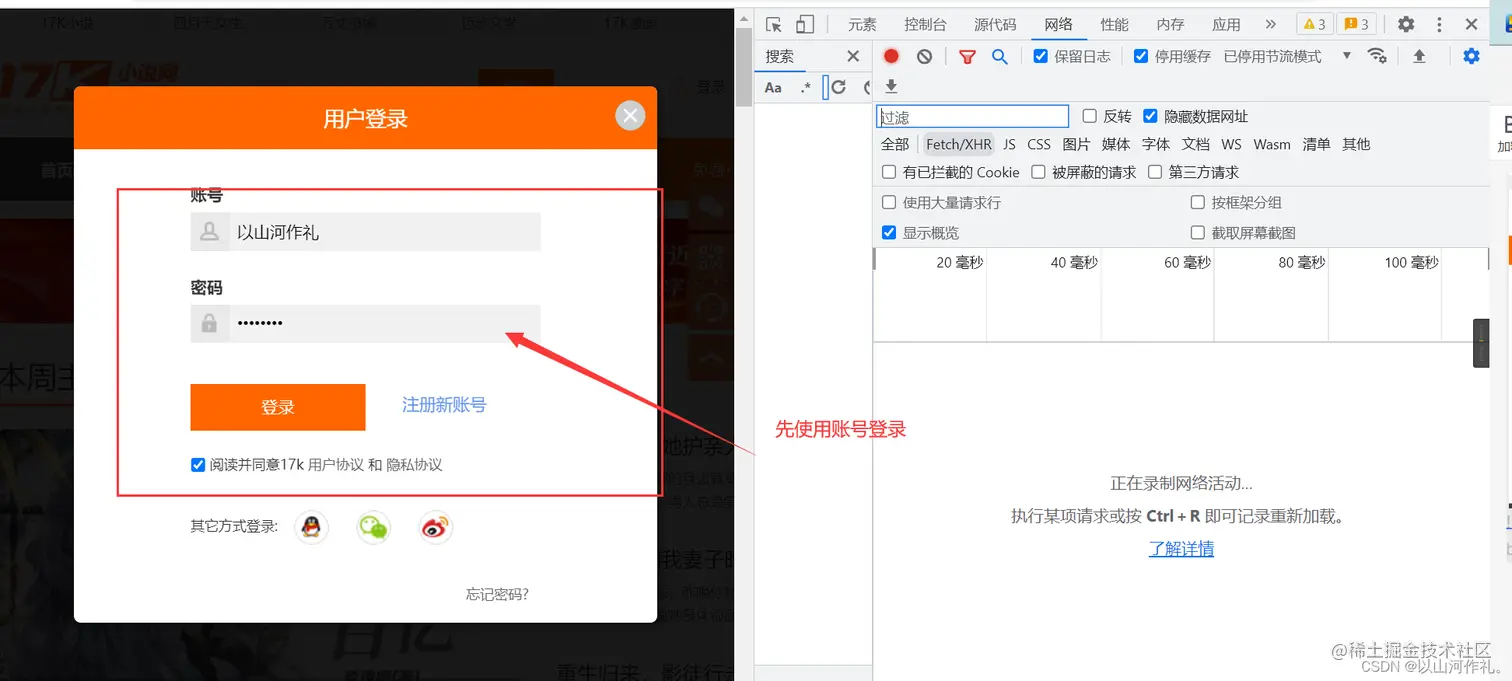
Task: Close the user login dialog
Action: (630, 116)
